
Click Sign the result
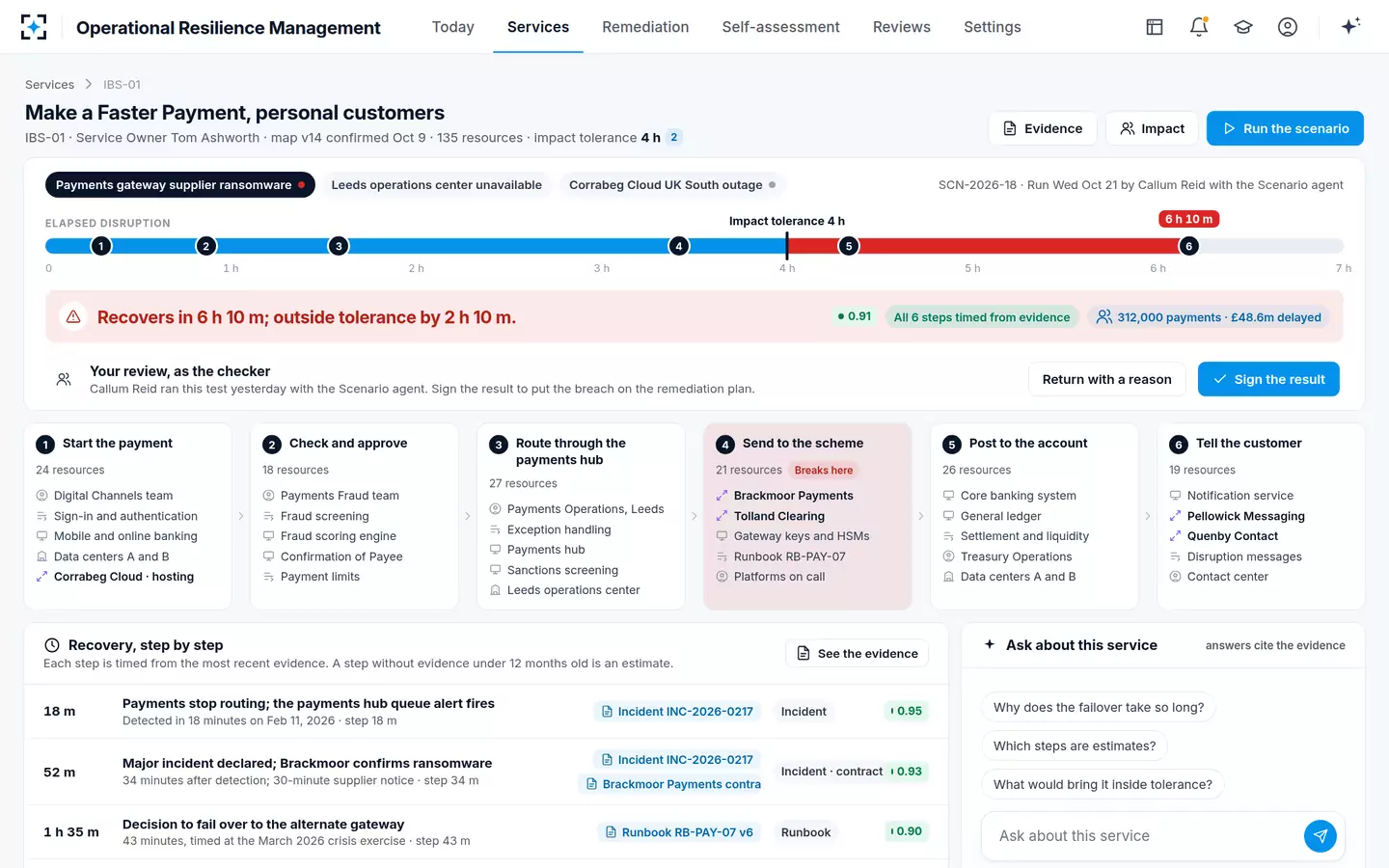(x=1268, y=379)
